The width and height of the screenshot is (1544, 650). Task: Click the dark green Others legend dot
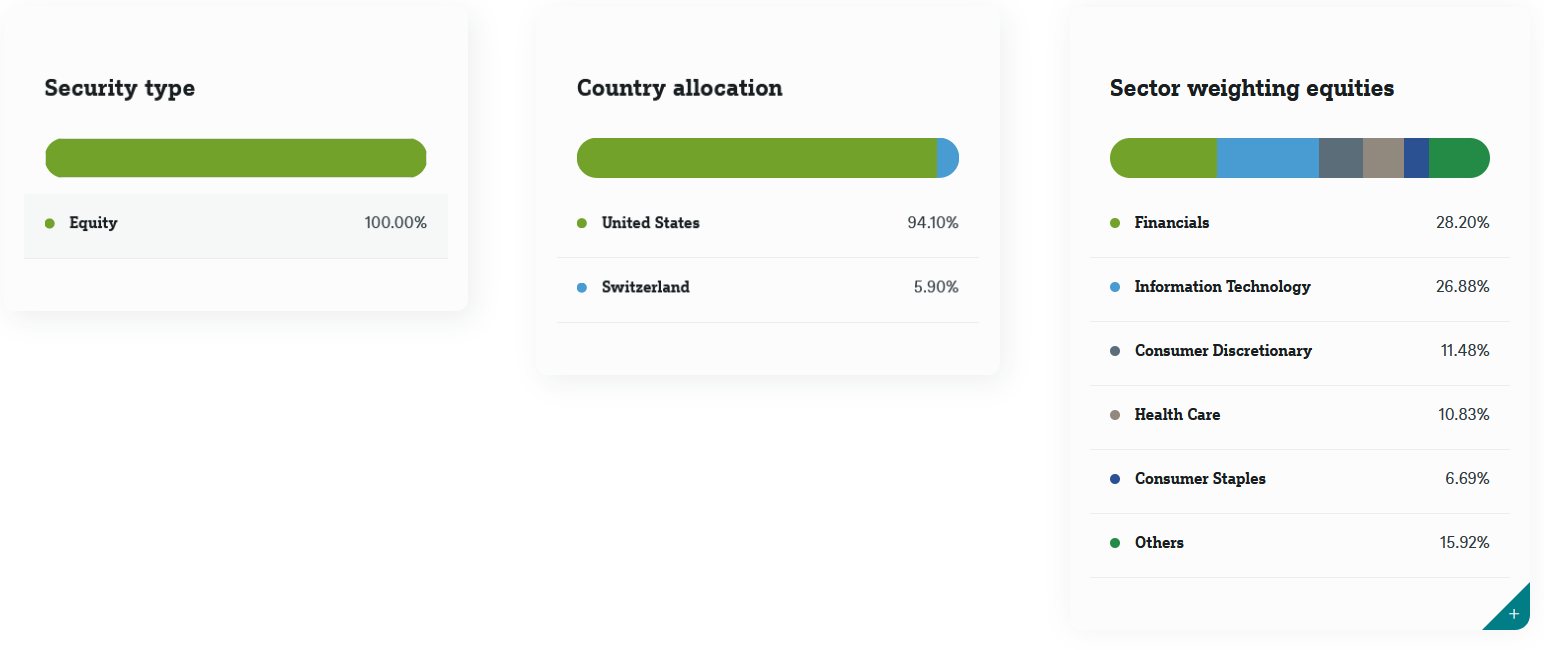[1115, 543]
